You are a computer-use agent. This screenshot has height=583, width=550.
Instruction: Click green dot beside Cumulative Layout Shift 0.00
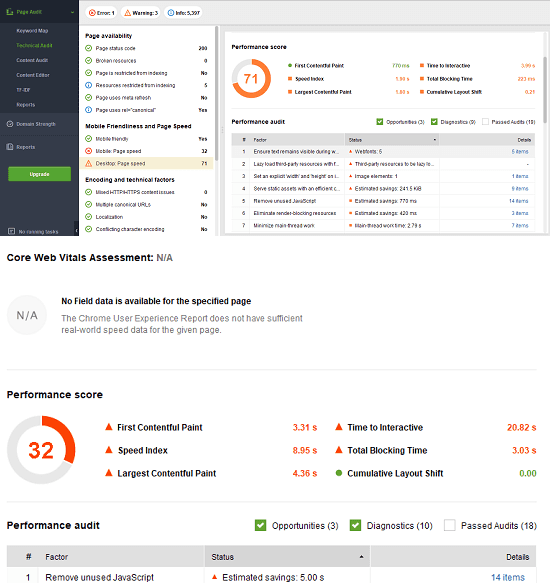(x=339, y=473)
